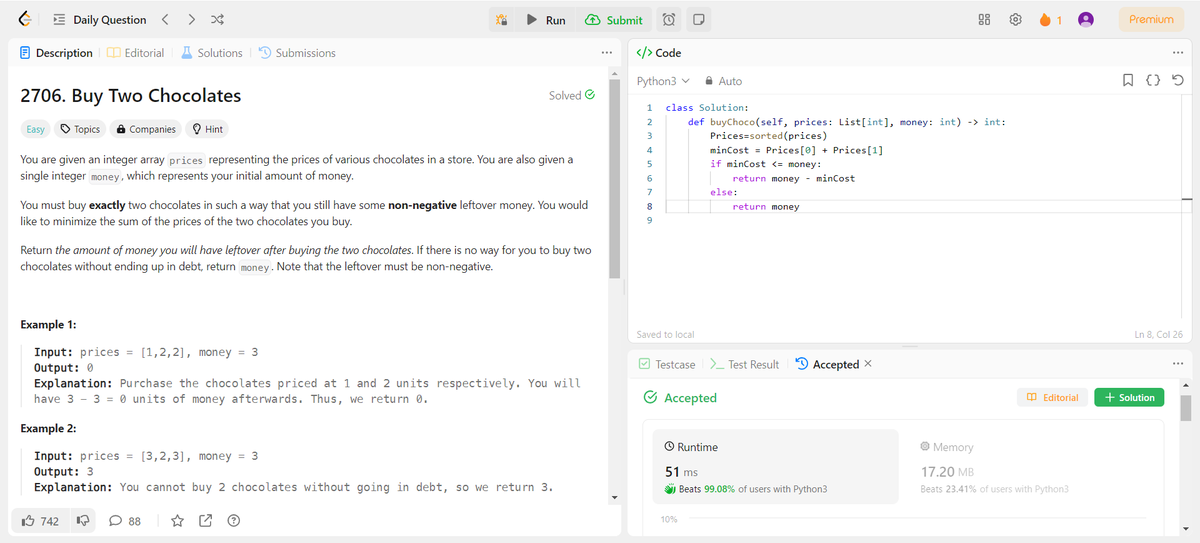The image size is (1200, 543).
Task: Click the 'Ln 8, Col 26' status text
Action: coord(1159,334)
